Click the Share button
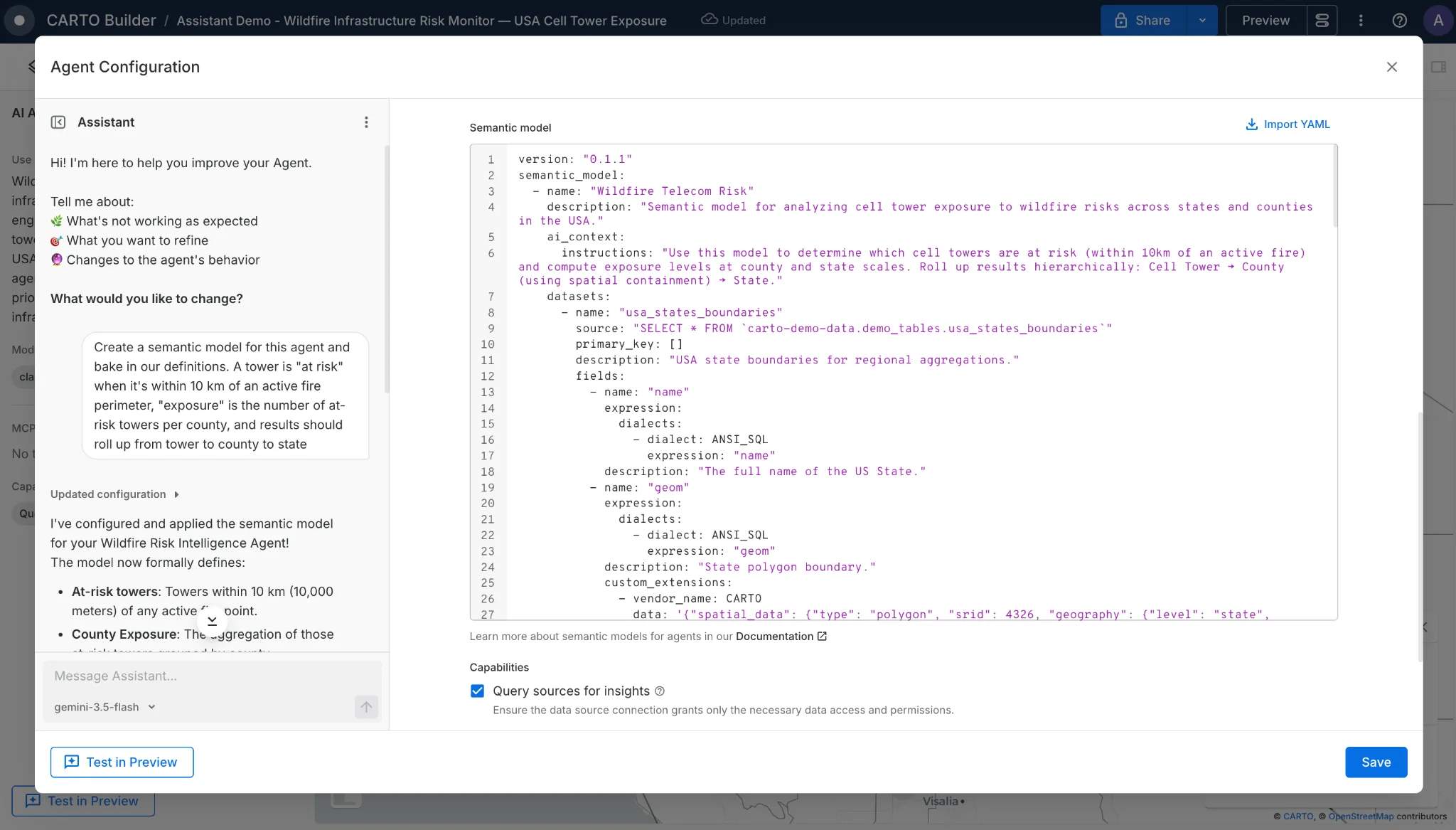This screenshot has height=830, width=1456. [x=1143, y=21]
